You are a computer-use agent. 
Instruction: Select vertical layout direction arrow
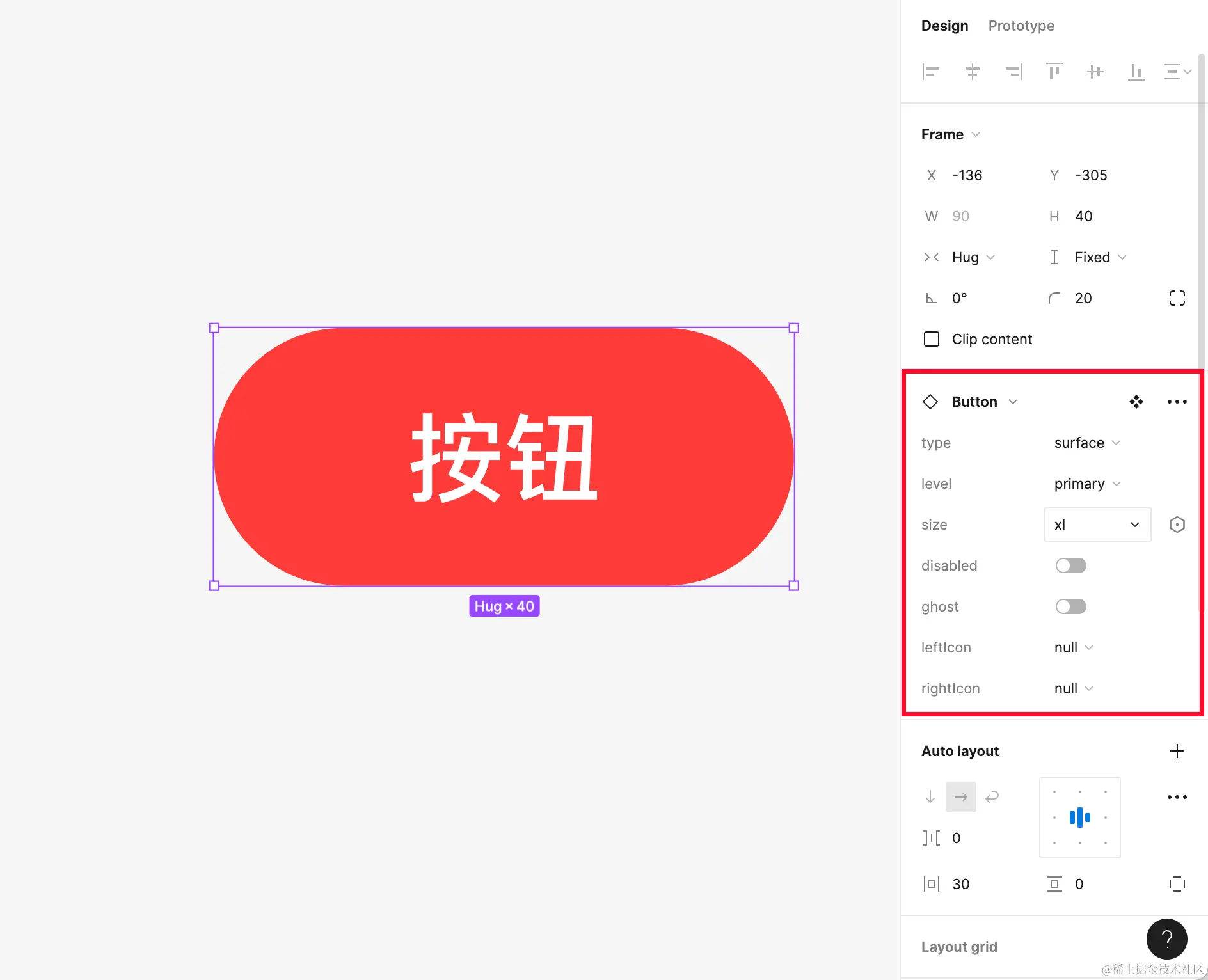click(x=930, y=797)
